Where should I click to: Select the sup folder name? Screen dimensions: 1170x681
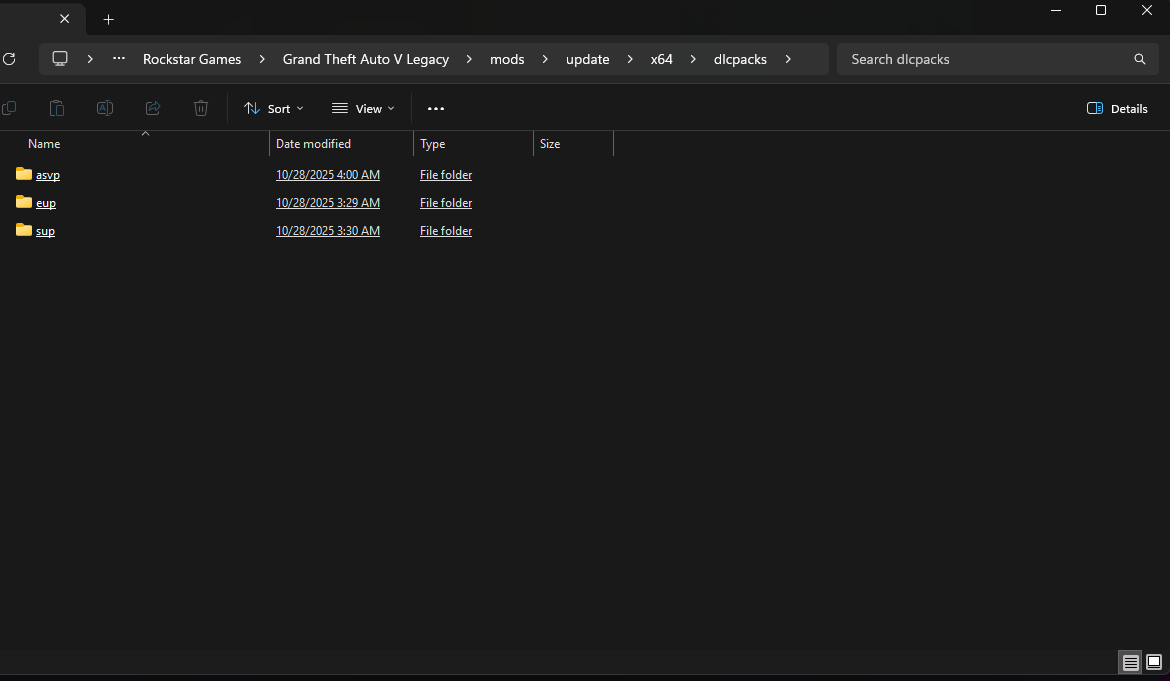click(x=45, y=231)
